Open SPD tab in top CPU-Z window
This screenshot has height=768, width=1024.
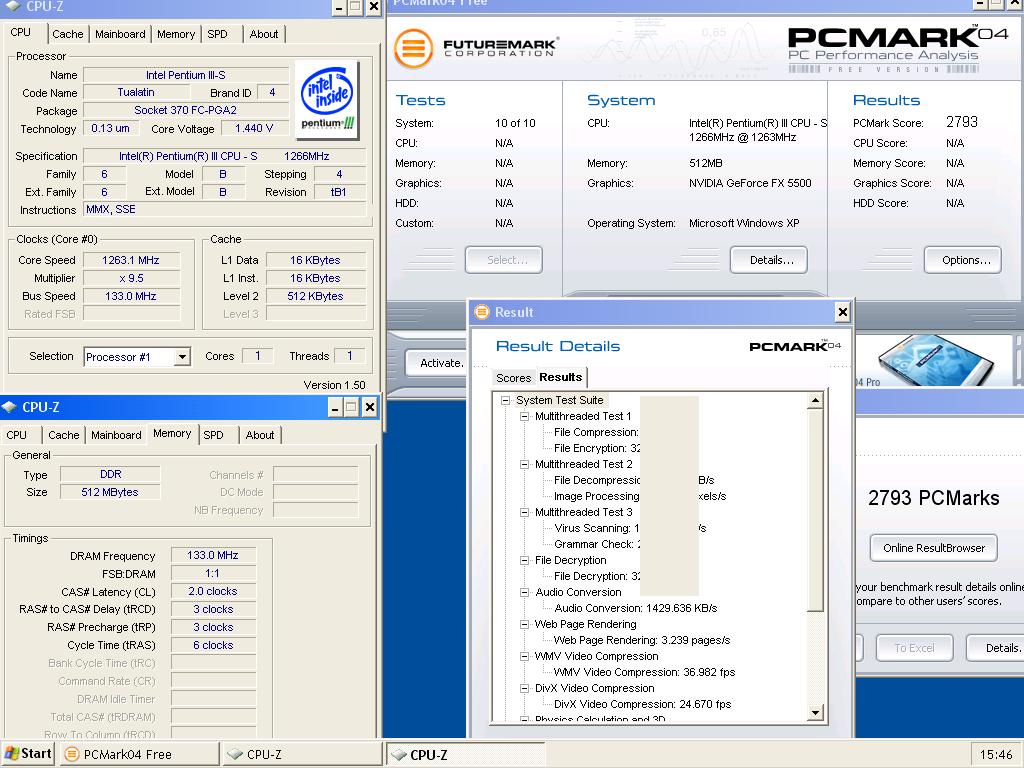[217, 34]
